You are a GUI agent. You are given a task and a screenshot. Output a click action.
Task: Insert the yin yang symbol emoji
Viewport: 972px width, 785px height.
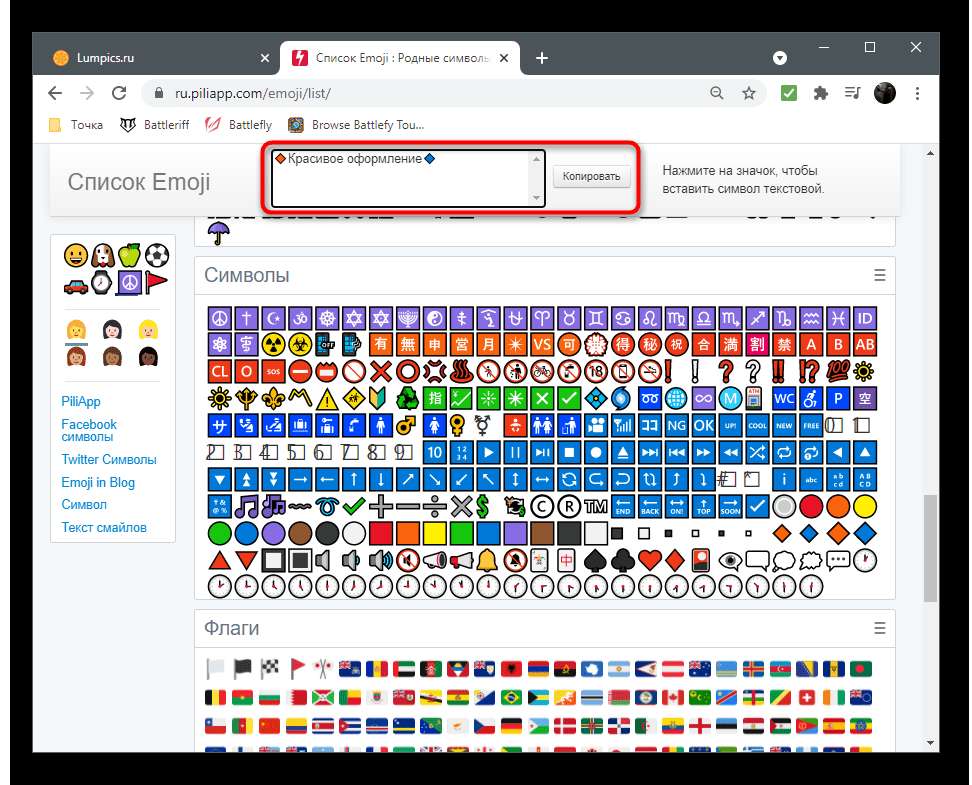click(x=435, y=318)
